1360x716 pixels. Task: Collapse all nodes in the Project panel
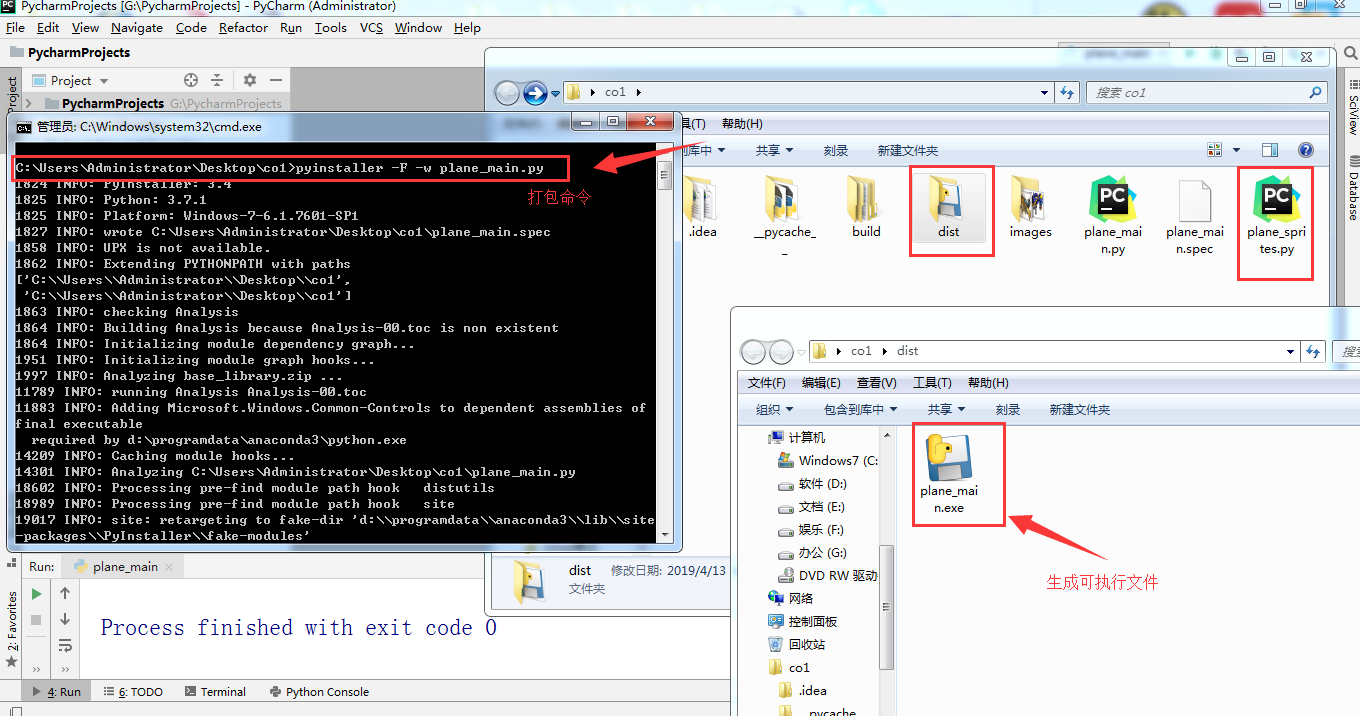click(x=217, y=80)
